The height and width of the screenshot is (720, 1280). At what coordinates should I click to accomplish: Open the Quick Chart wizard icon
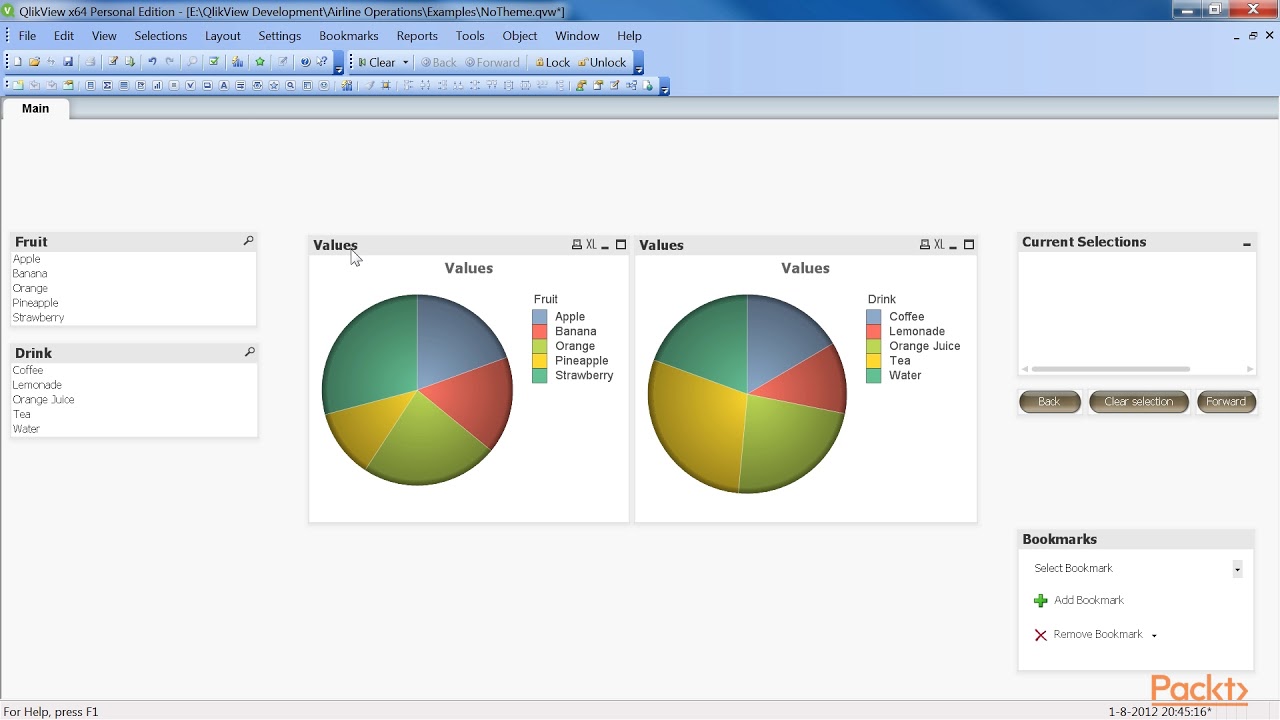point(237,62)
